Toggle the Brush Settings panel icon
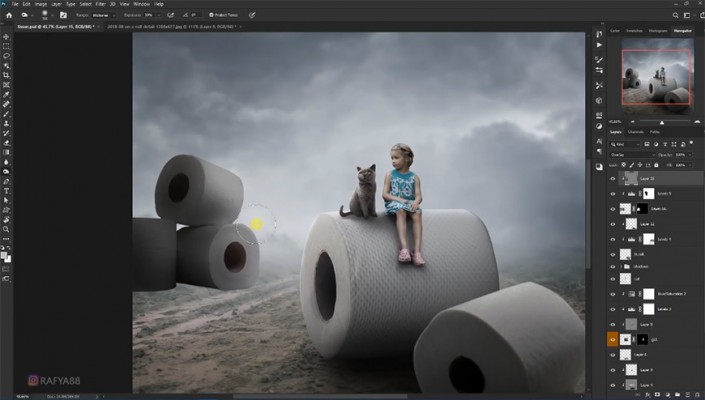 pyautogui.click(x=63, y=15)
